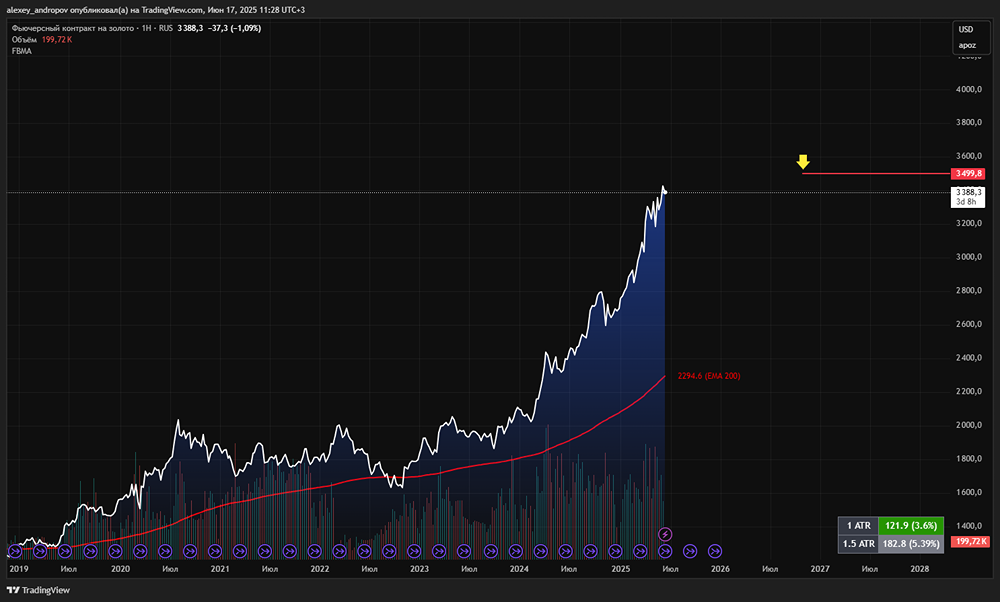Viewport: 1000px width, 602px height.
Task: Open the USD currency selector
Action: (x=966, y=29)
